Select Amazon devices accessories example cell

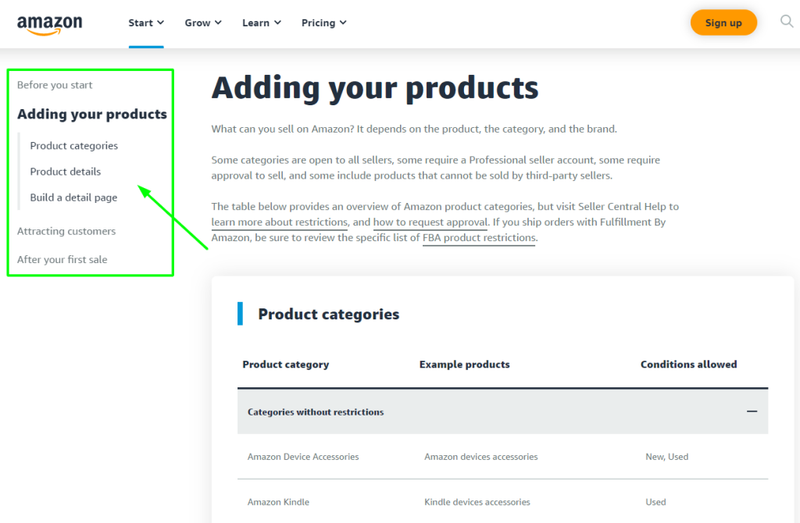[481, 457]
